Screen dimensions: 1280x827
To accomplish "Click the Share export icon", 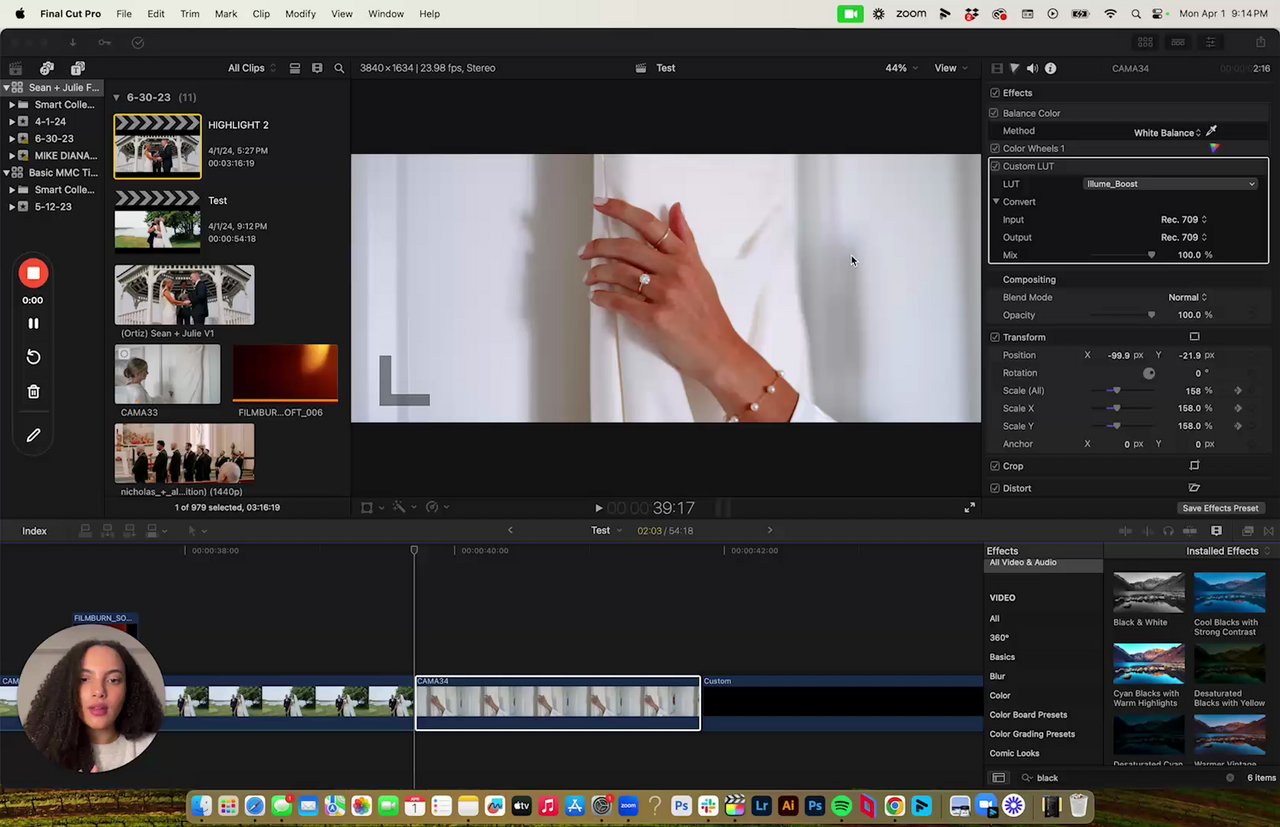I will point(1260,42).
